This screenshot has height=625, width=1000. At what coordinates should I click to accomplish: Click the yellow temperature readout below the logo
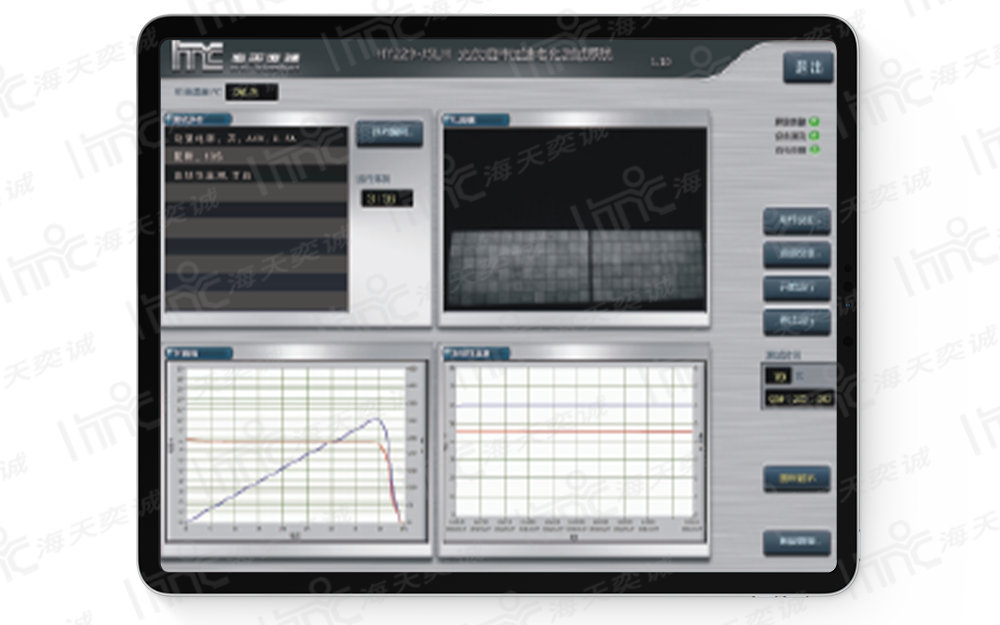tap(251, 92)
